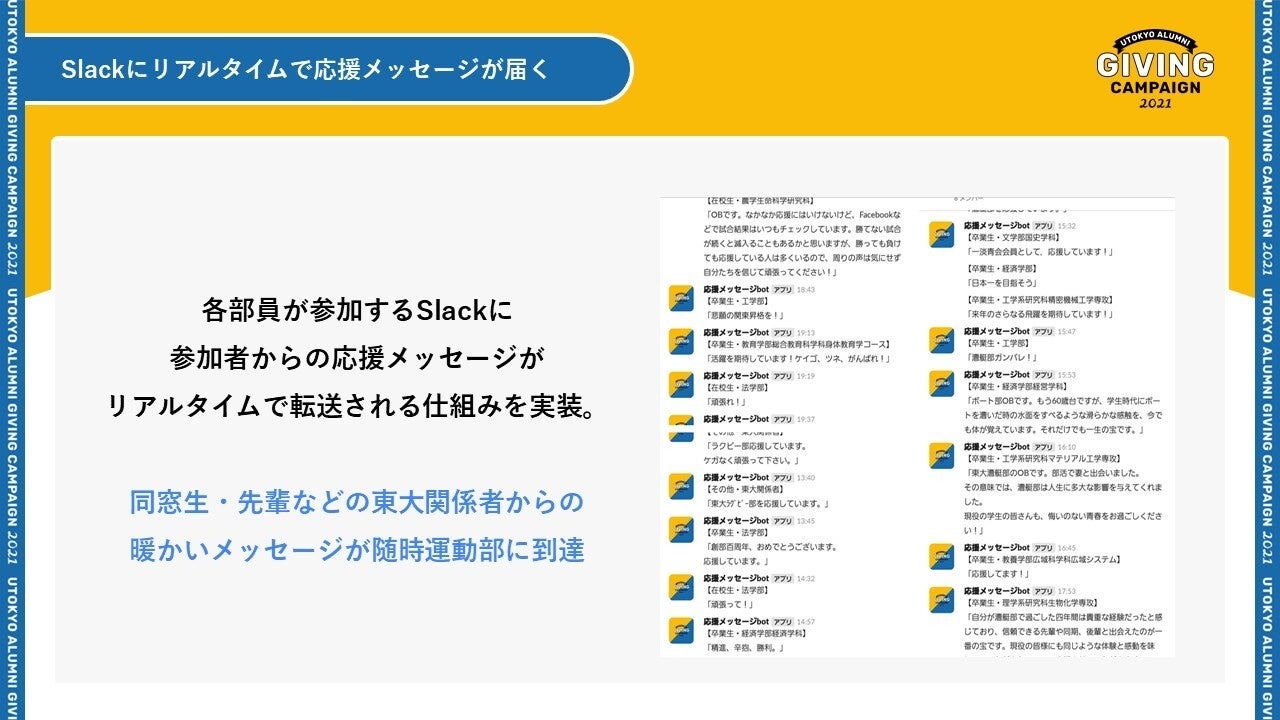This screenshot has height=720, width=1280.
Task: Click the 13:40 message timestamp
Action: (806, 478)
